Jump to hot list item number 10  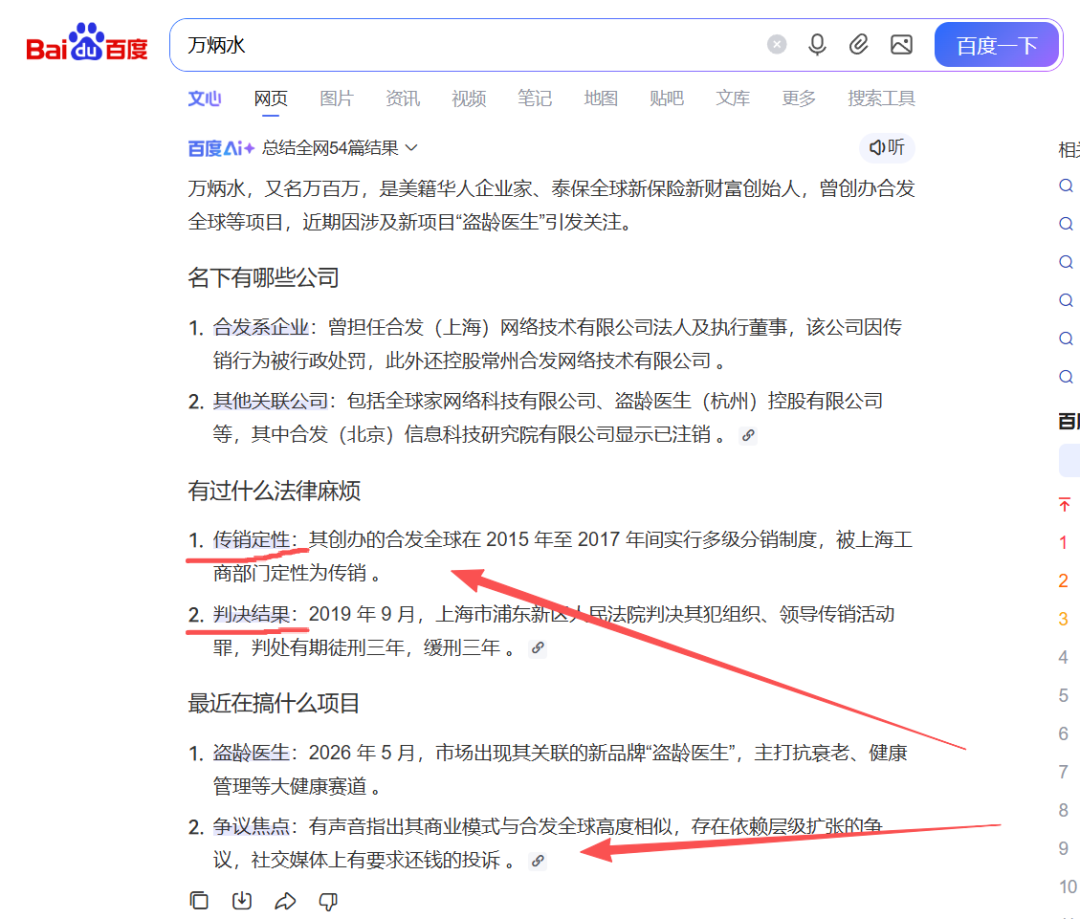(1068, 887)
